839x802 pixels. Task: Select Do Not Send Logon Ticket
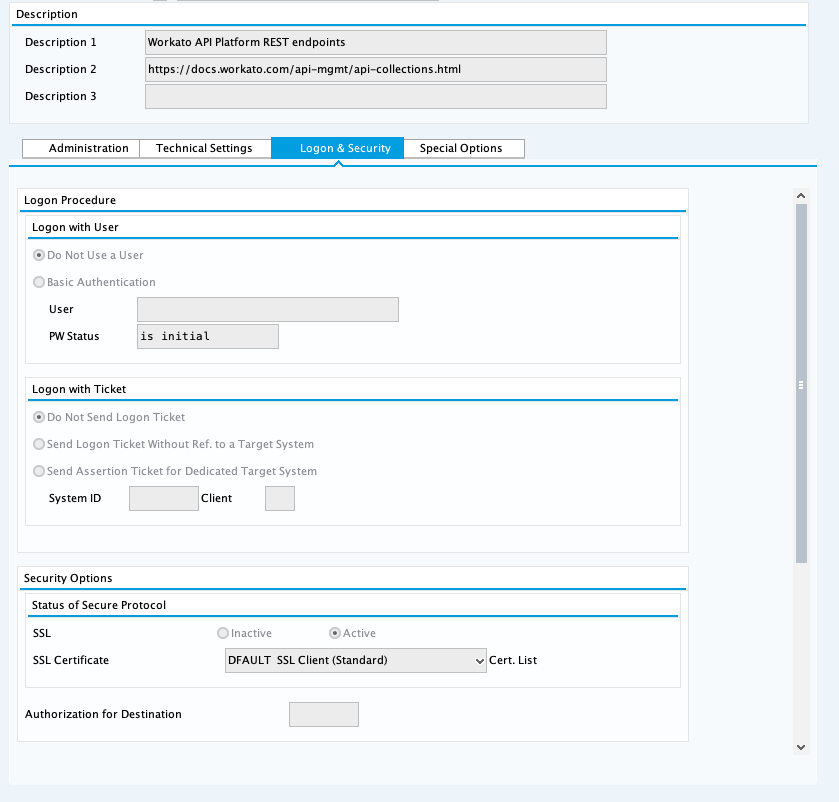[x=38, y=417]
